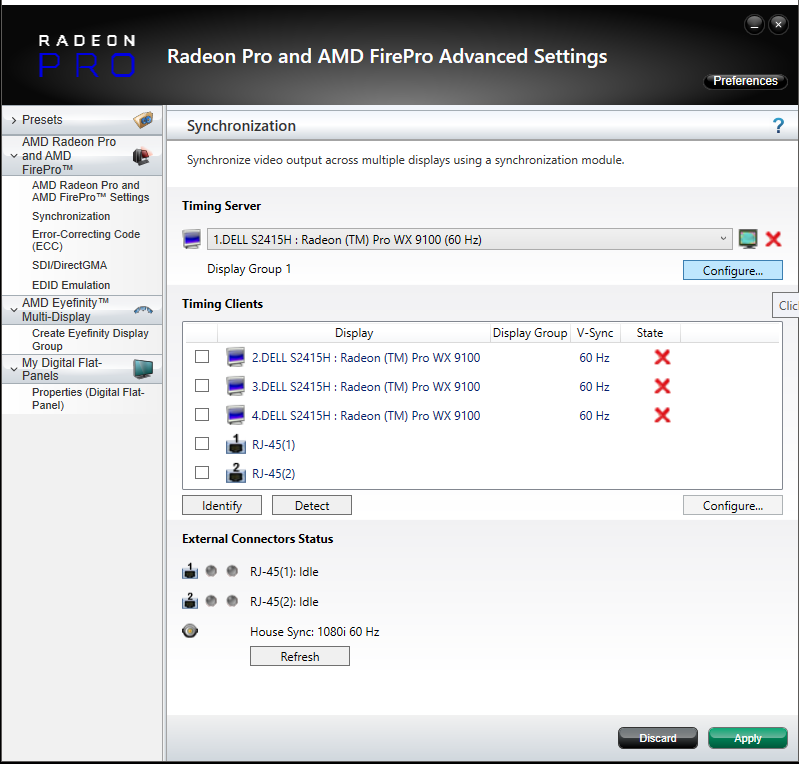Click the V-Sync column header

595,333
